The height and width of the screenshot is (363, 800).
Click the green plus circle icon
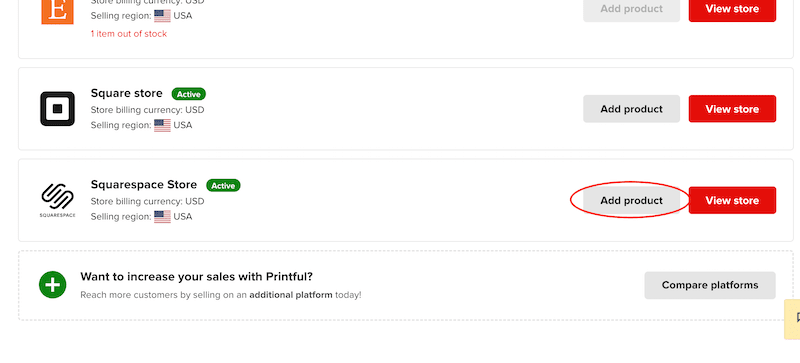click(53, 285)
